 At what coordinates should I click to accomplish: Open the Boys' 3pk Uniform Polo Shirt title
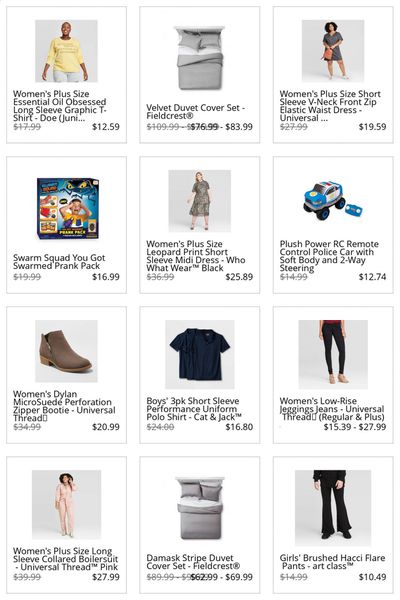[x=194, y=409]
